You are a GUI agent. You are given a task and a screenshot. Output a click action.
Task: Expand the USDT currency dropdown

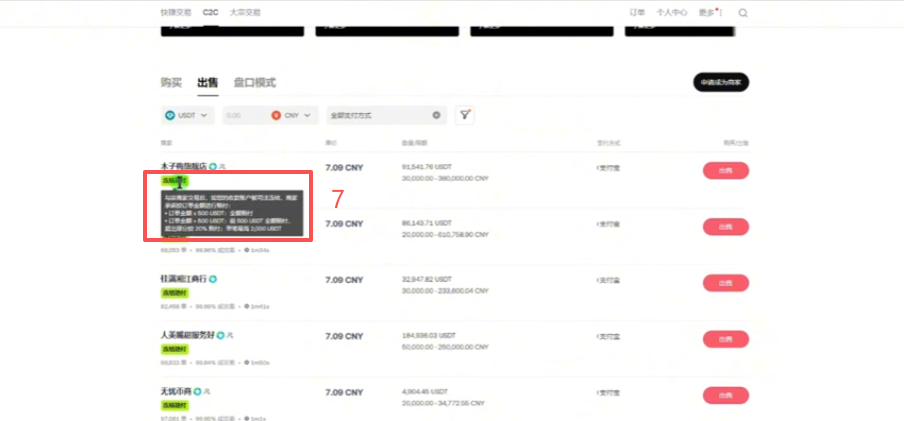pyautogui.click(x=188, y=115)
